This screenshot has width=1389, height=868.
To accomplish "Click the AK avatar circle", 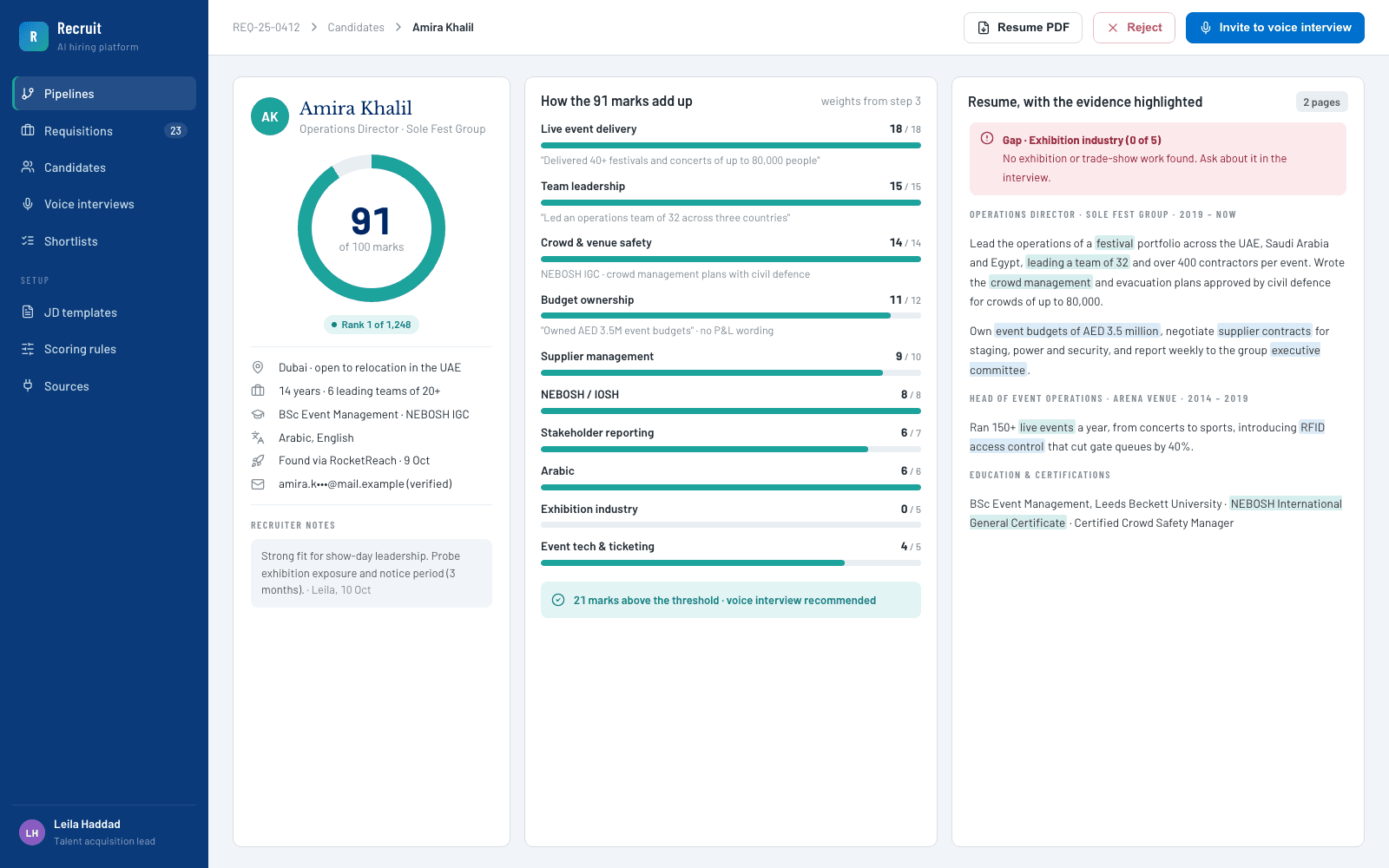I will (x=270, y=116).
